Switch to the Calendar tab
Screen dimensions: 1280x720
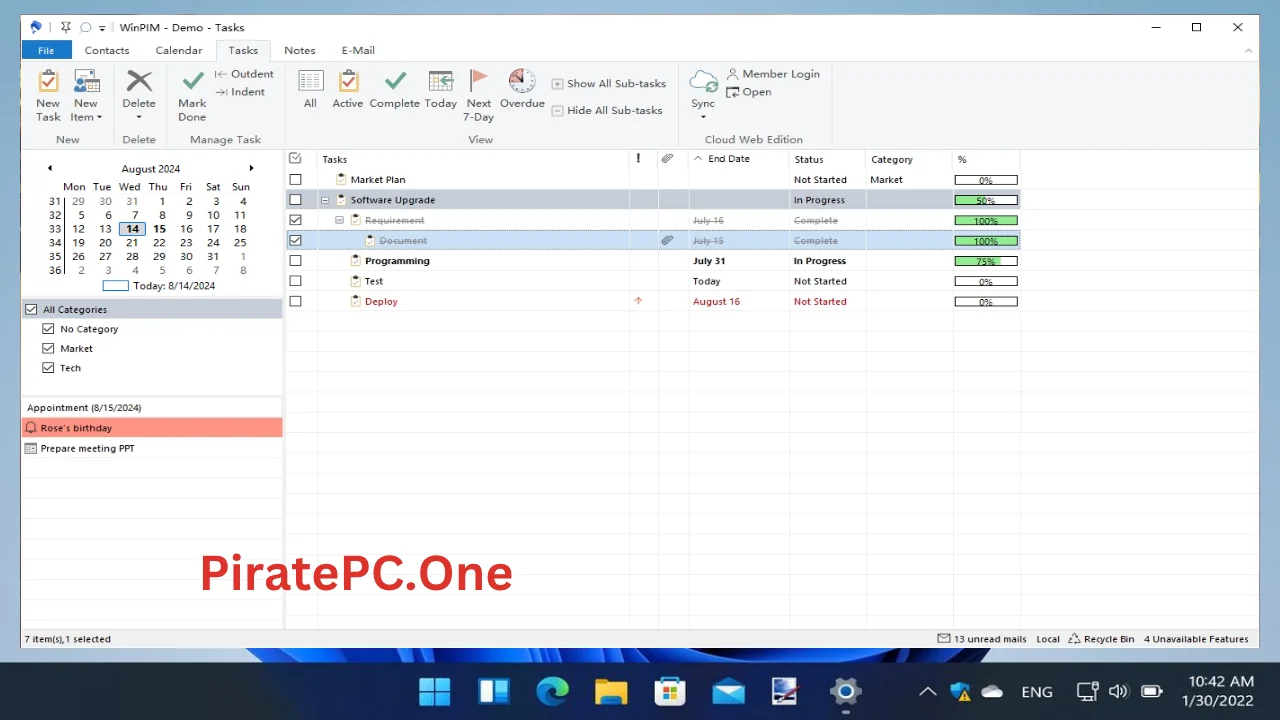[x=179, y=50]
